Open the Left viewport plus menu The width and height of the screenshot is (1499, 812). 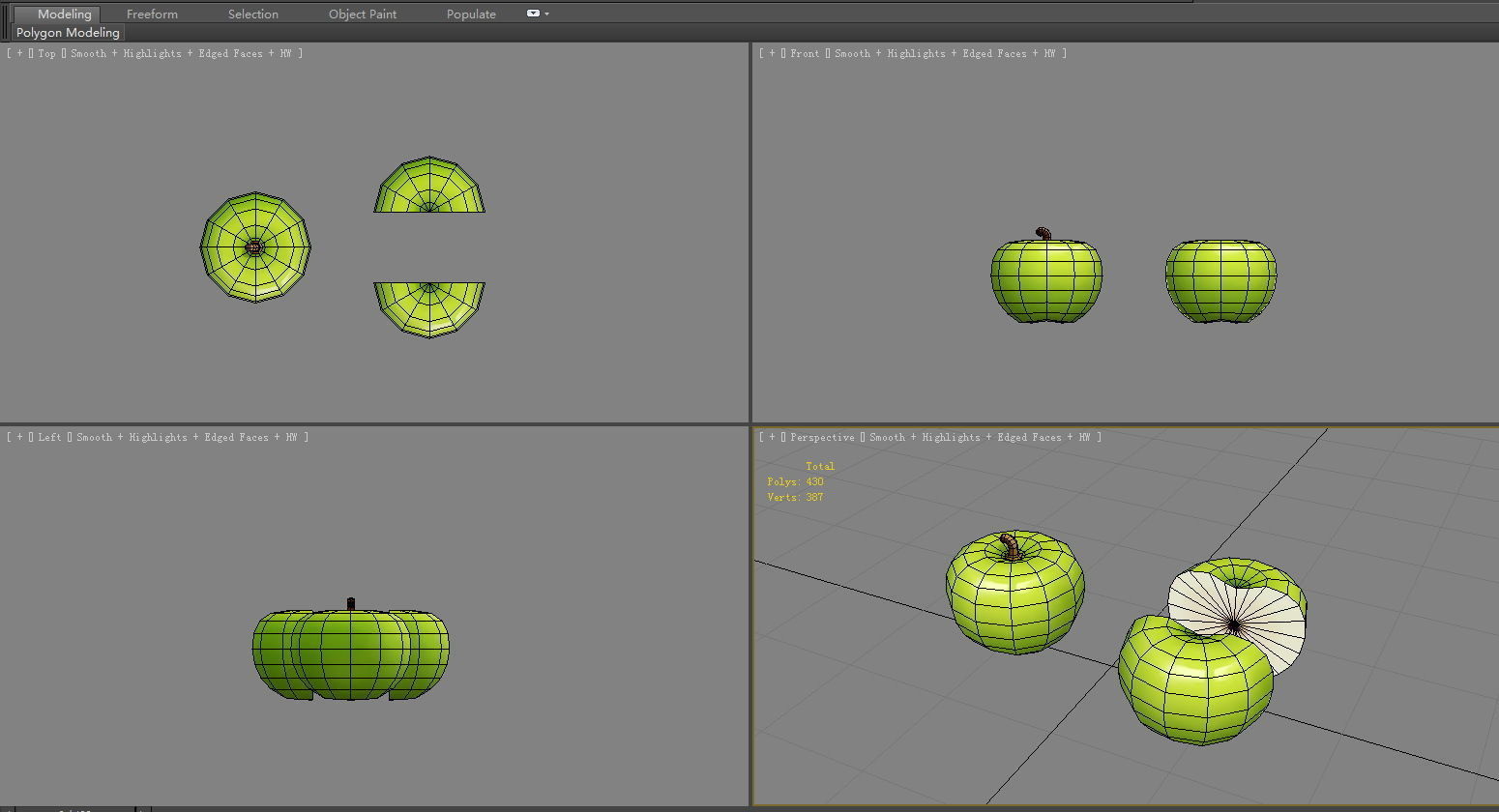(19, 437)
